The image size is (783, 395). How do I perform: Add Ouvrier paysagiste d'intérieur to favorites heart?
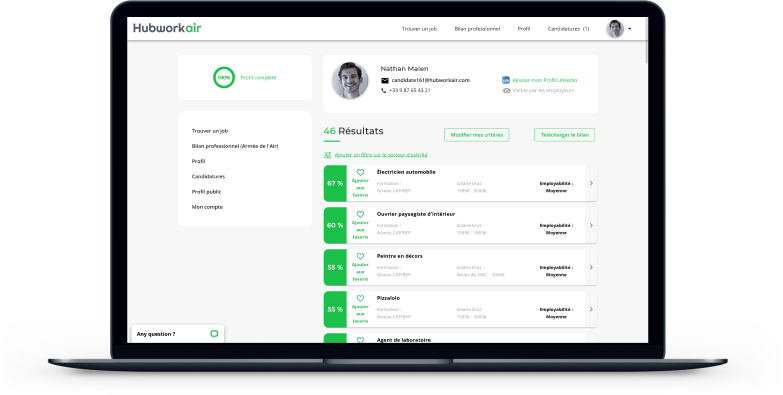tap(360, 214)
